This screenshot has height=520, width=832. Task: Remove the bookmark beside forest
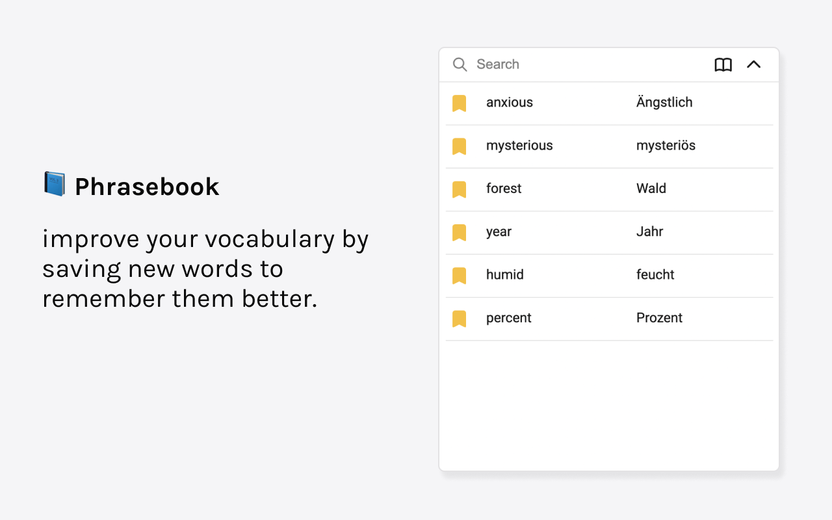point(459,189)
